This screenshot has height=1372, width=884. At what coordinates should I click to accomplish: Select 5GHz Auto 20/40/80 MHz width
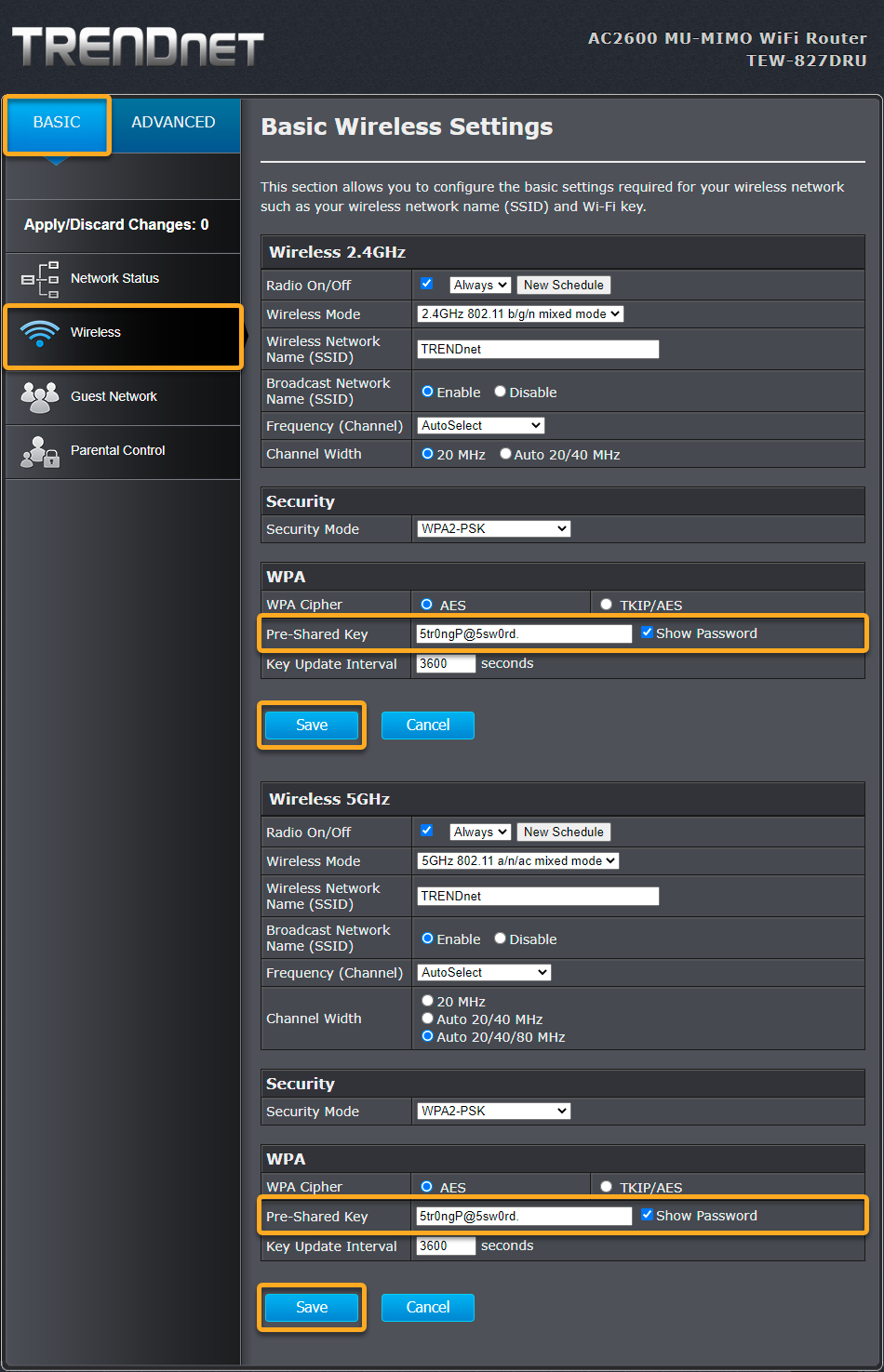pyautogui.click(x=428, y=1036)
